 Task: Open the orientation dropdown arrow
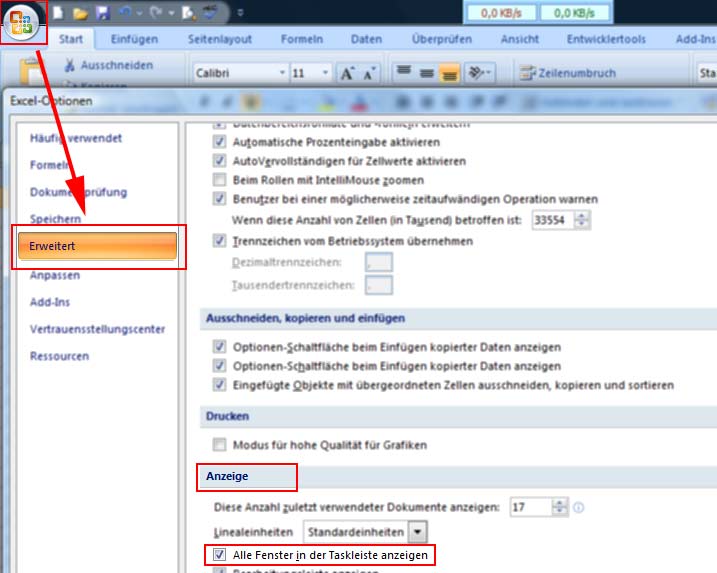(x=489, y=73)
